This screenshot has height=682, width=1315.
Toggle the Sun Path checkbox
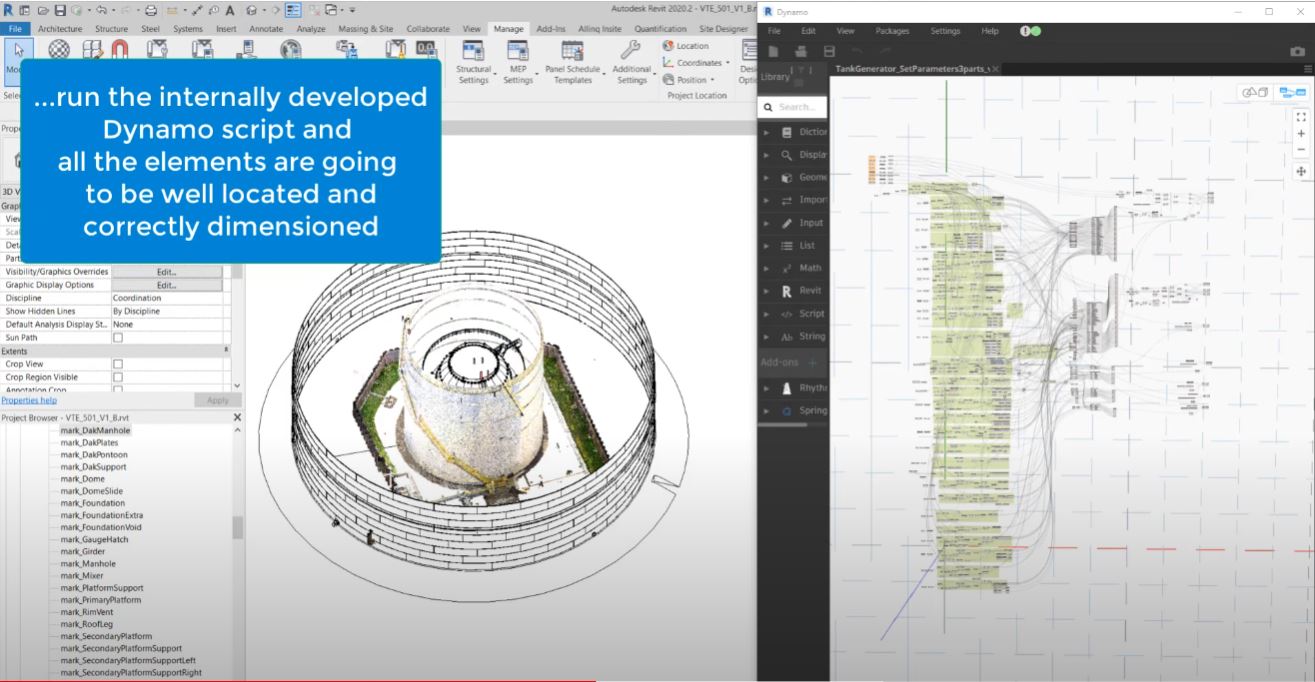pyautogui.click(x=117, y=338)
